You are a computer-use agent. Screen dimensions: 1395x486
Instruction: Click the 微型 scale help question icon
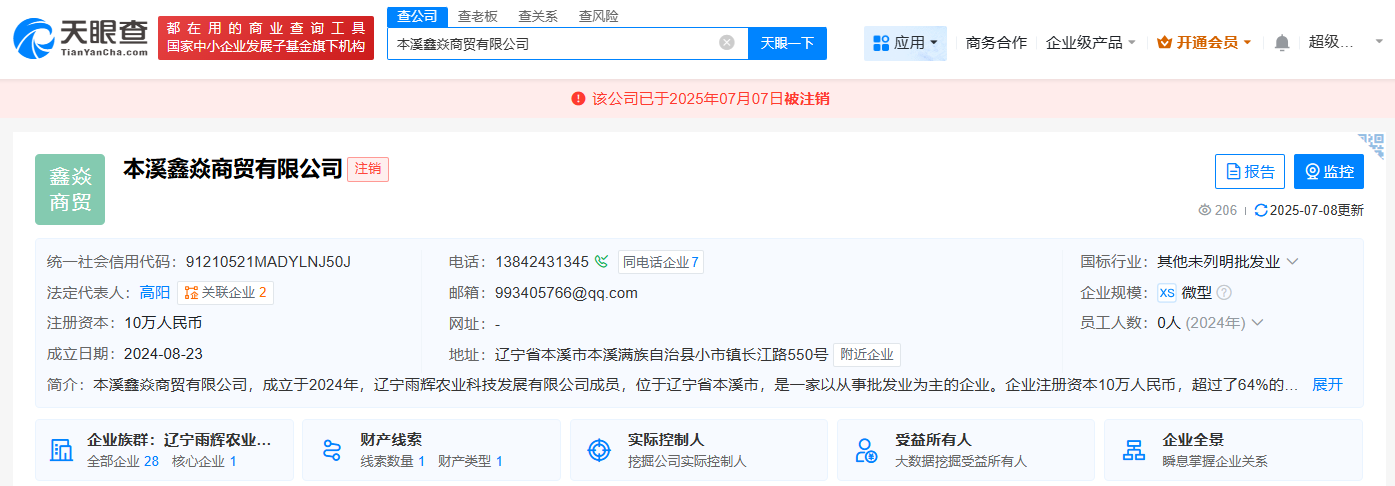click(1224, 293)
